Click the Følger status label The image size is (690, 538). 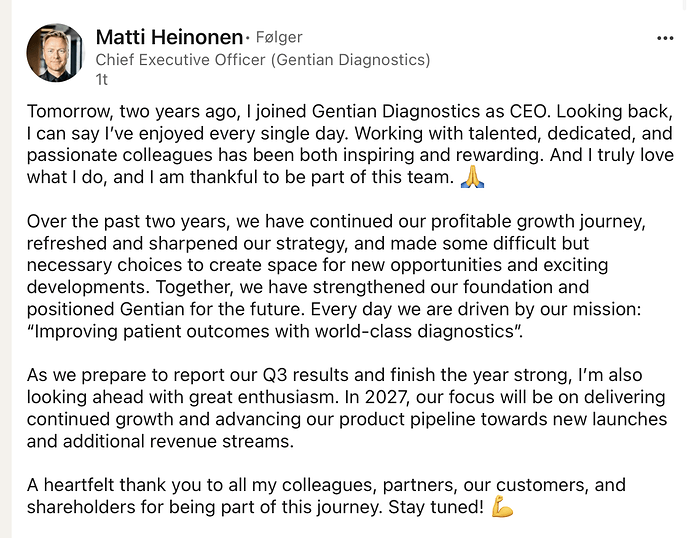[x=279, y=37]
